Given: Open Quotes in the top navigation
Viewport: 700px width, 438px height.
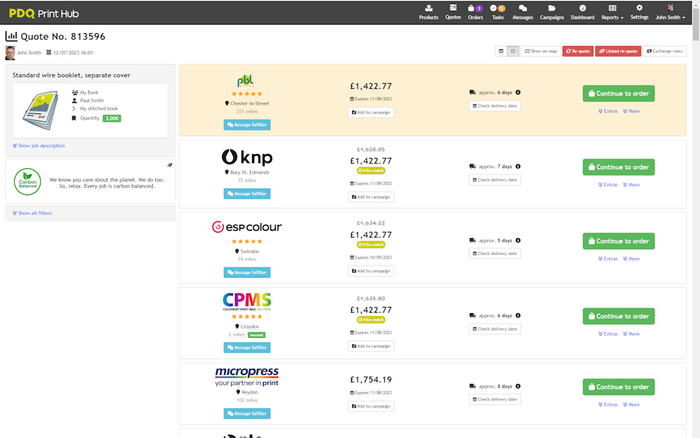Looking at the screenshot, I should pos(453,12).
